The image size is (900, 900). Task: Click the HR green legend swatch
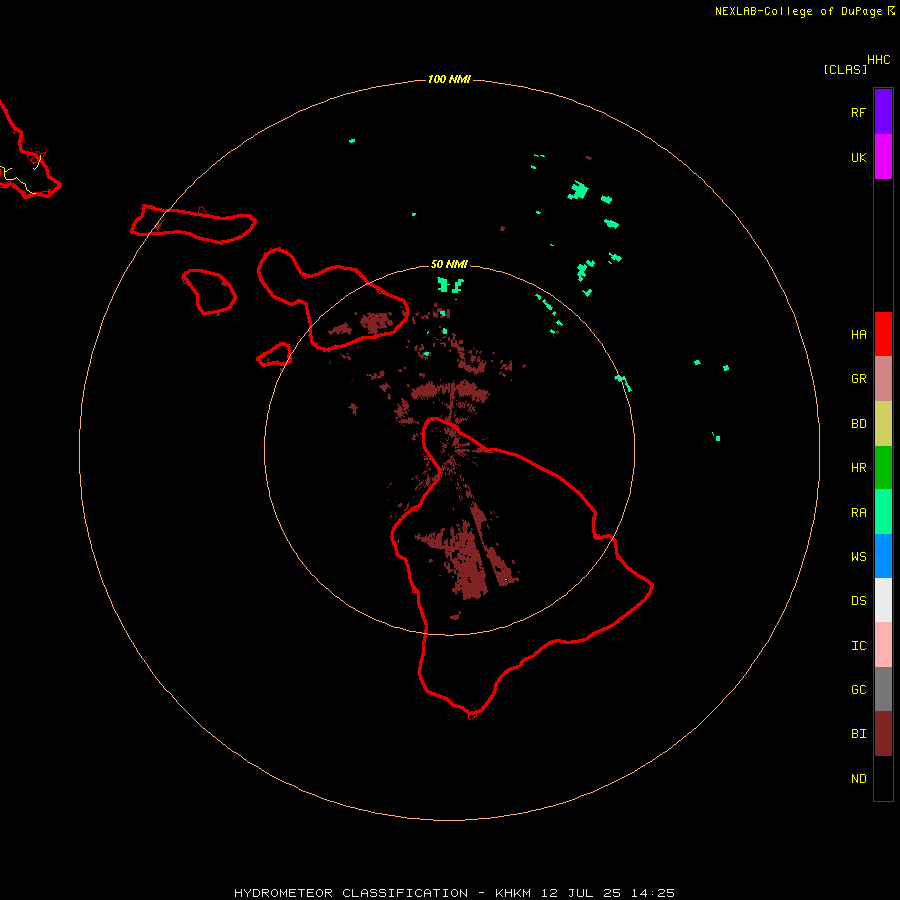[883, 467]
